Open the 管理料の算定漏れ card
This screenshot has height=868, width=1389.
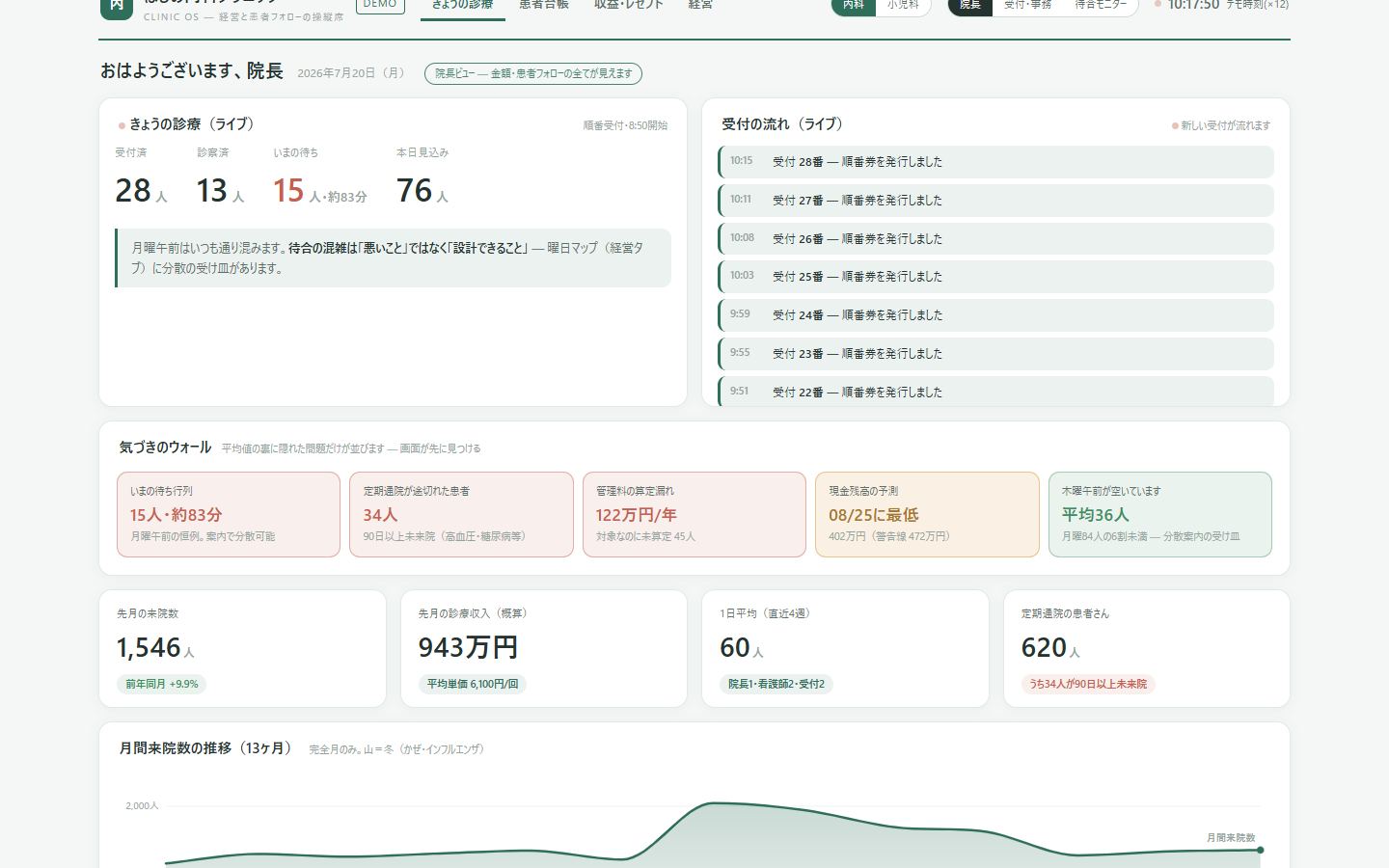pos(694,514)
